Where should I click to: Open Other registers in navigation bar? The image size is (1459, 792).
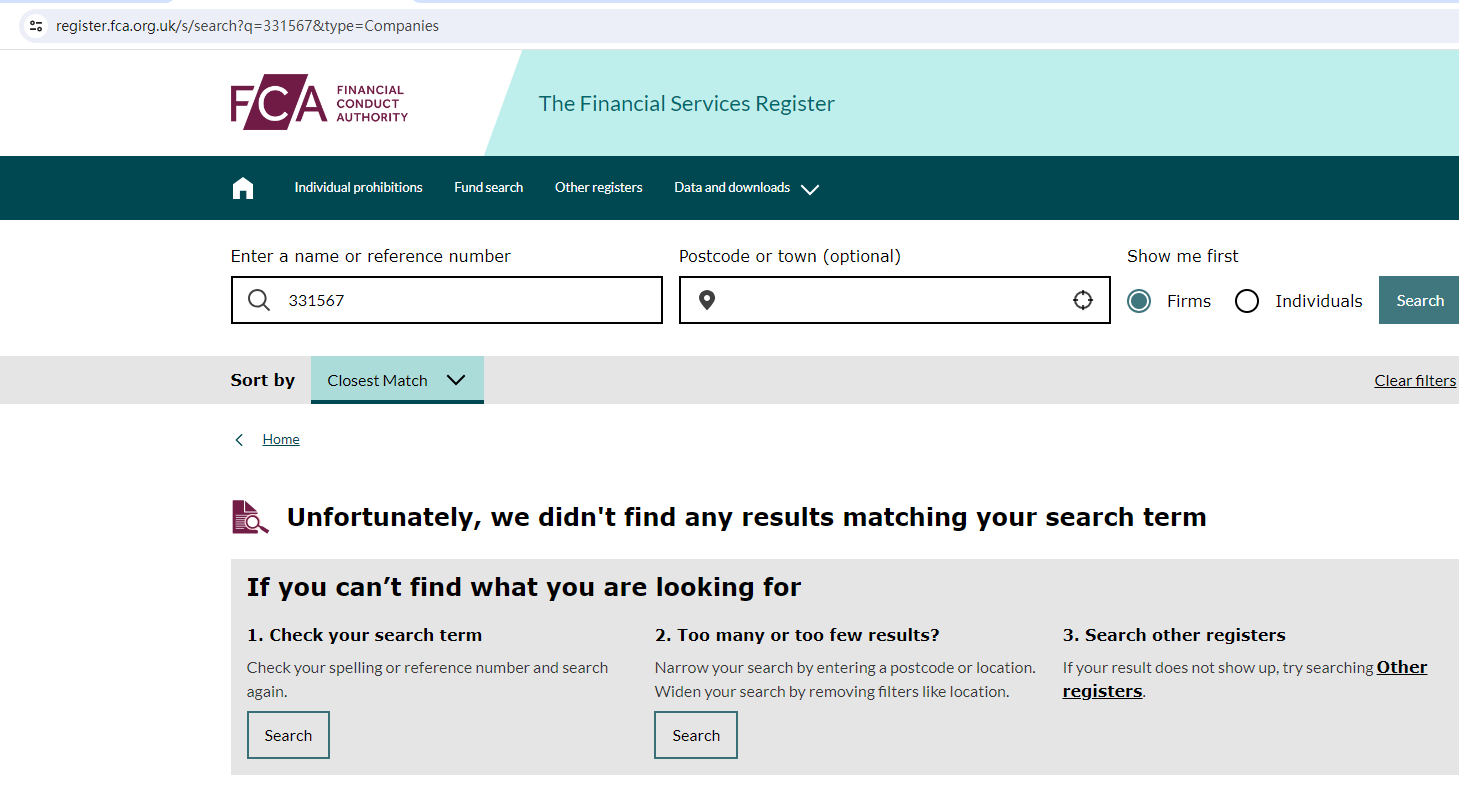[x=598, y=188]
